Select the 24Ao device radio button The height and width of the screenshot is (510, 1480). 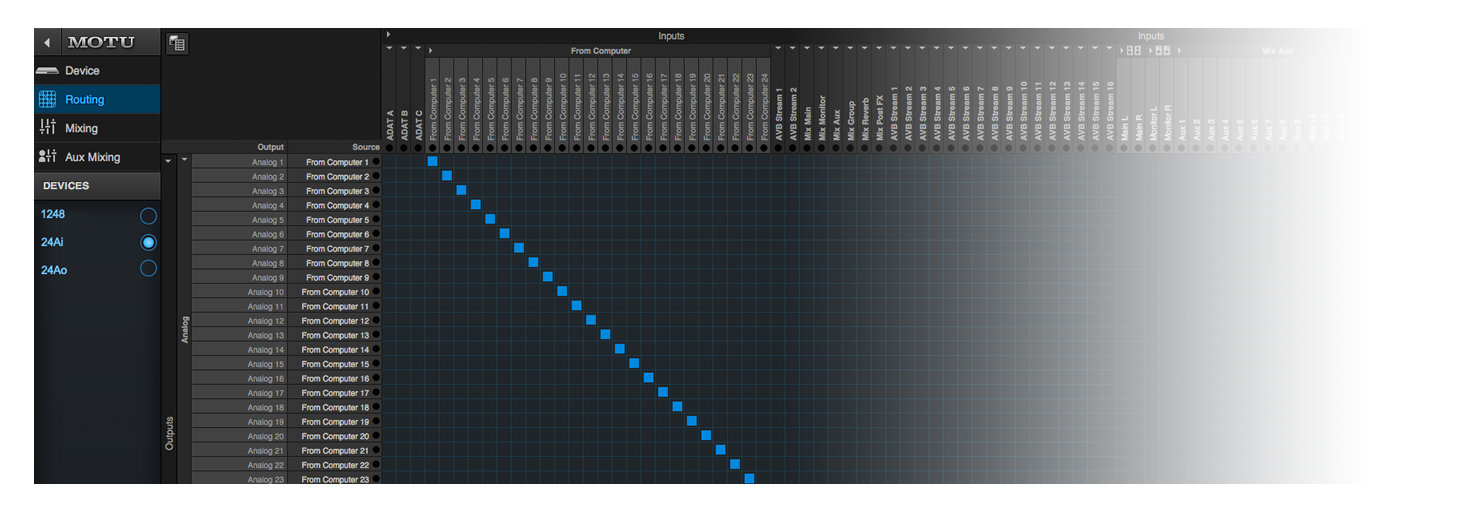pyautogui.click(x=148, y=269)
